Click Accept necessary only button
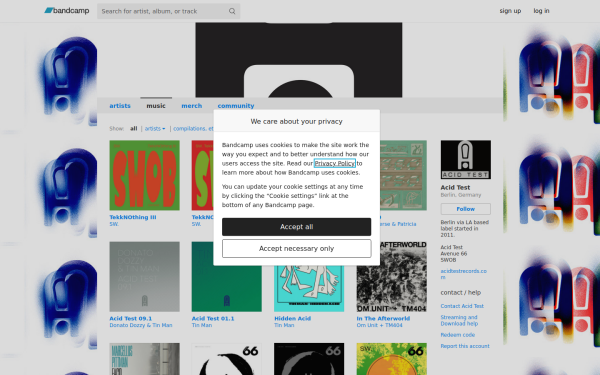Viewport: 600px width, 375px height. tap(297, 249)
